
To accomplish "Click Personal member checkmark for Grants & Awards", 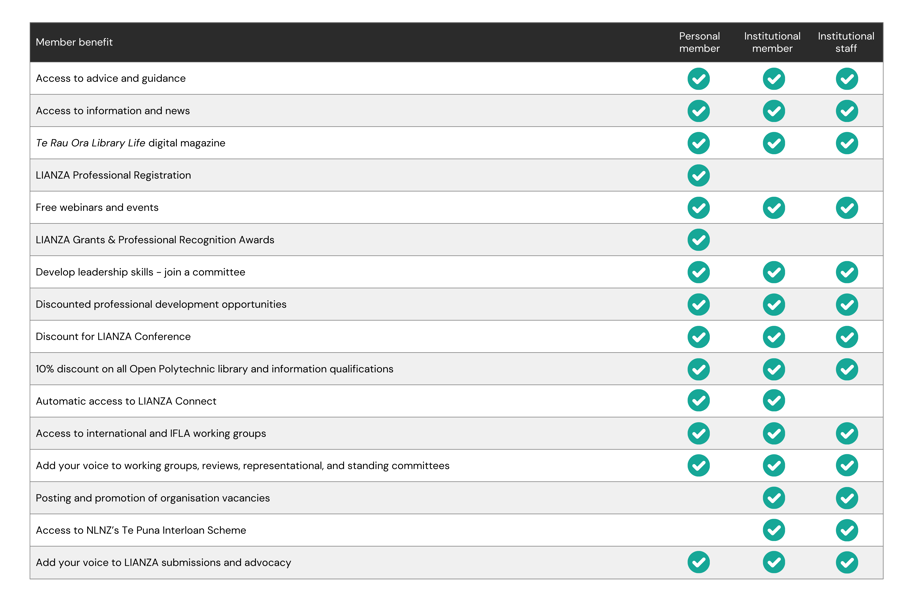I will [699, 240].
